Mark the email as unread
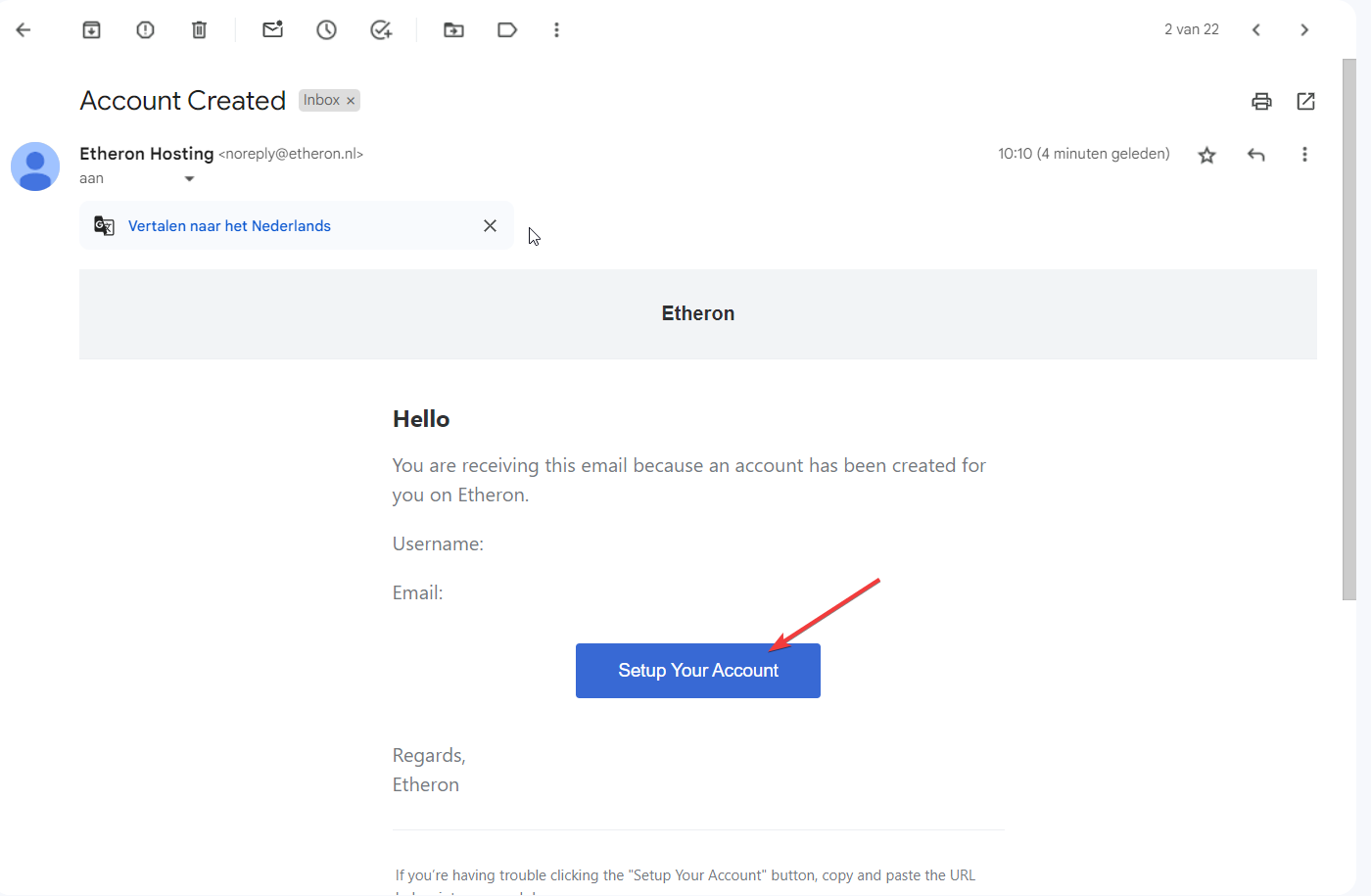 [272, 30]
